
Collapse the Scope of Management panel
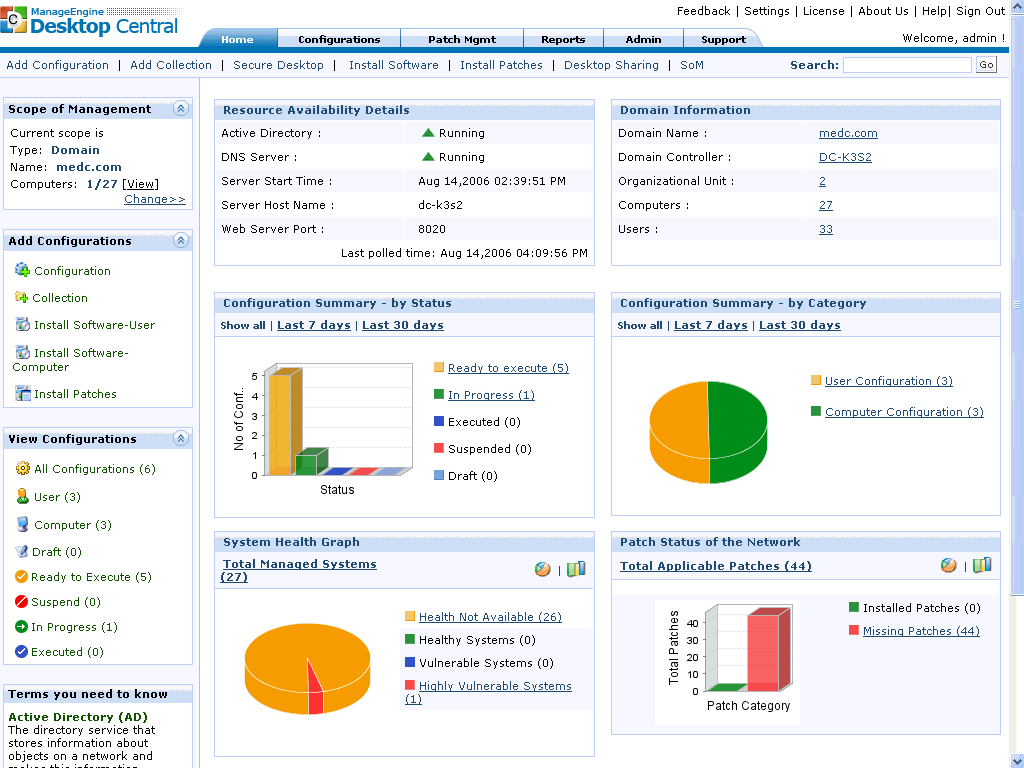(x=181, y=108)
